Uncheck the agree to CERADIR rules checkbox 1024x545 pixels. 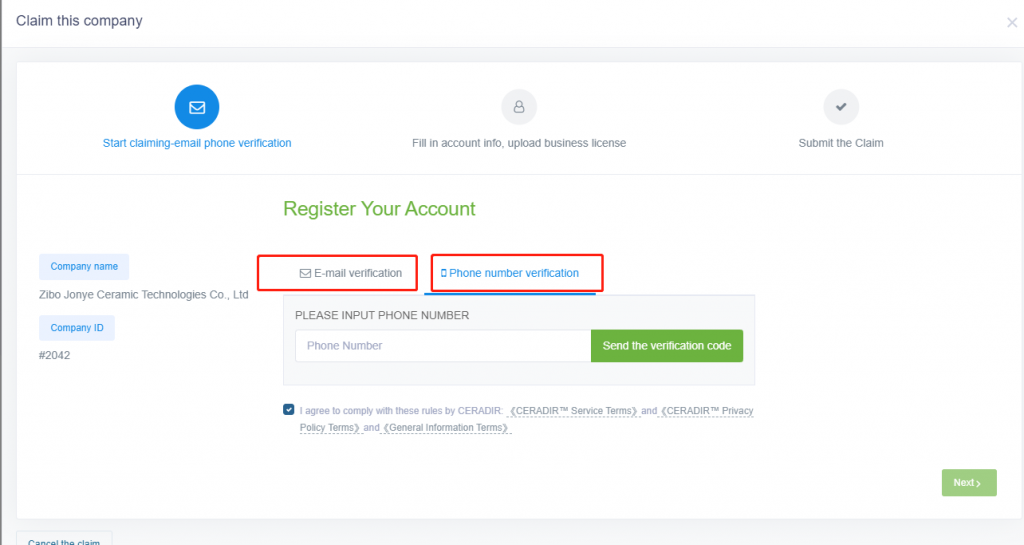click(x=289, y=409)
